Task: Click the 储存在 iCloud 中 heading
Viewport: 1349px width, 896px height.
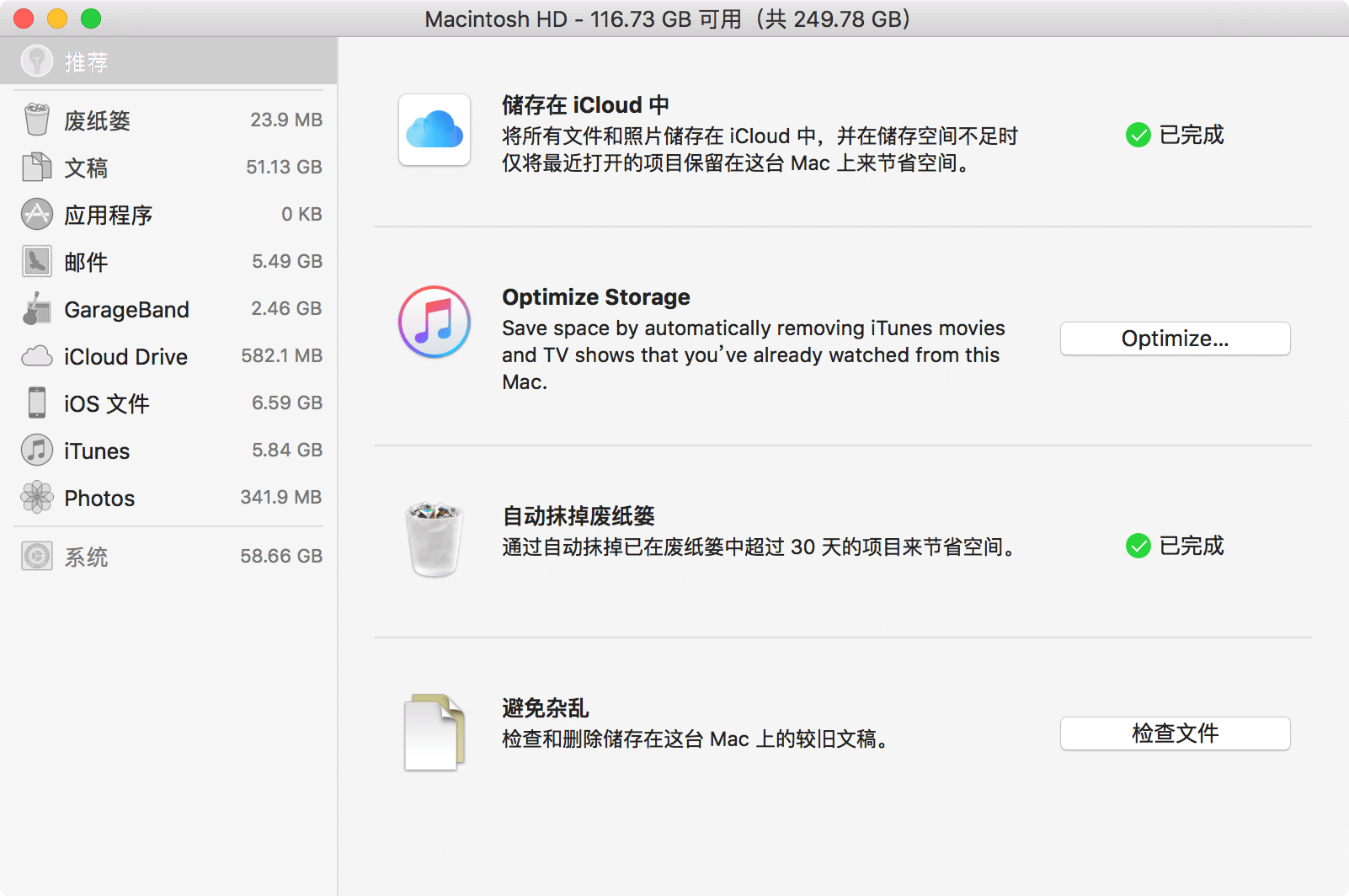Action: coord(585,105)
